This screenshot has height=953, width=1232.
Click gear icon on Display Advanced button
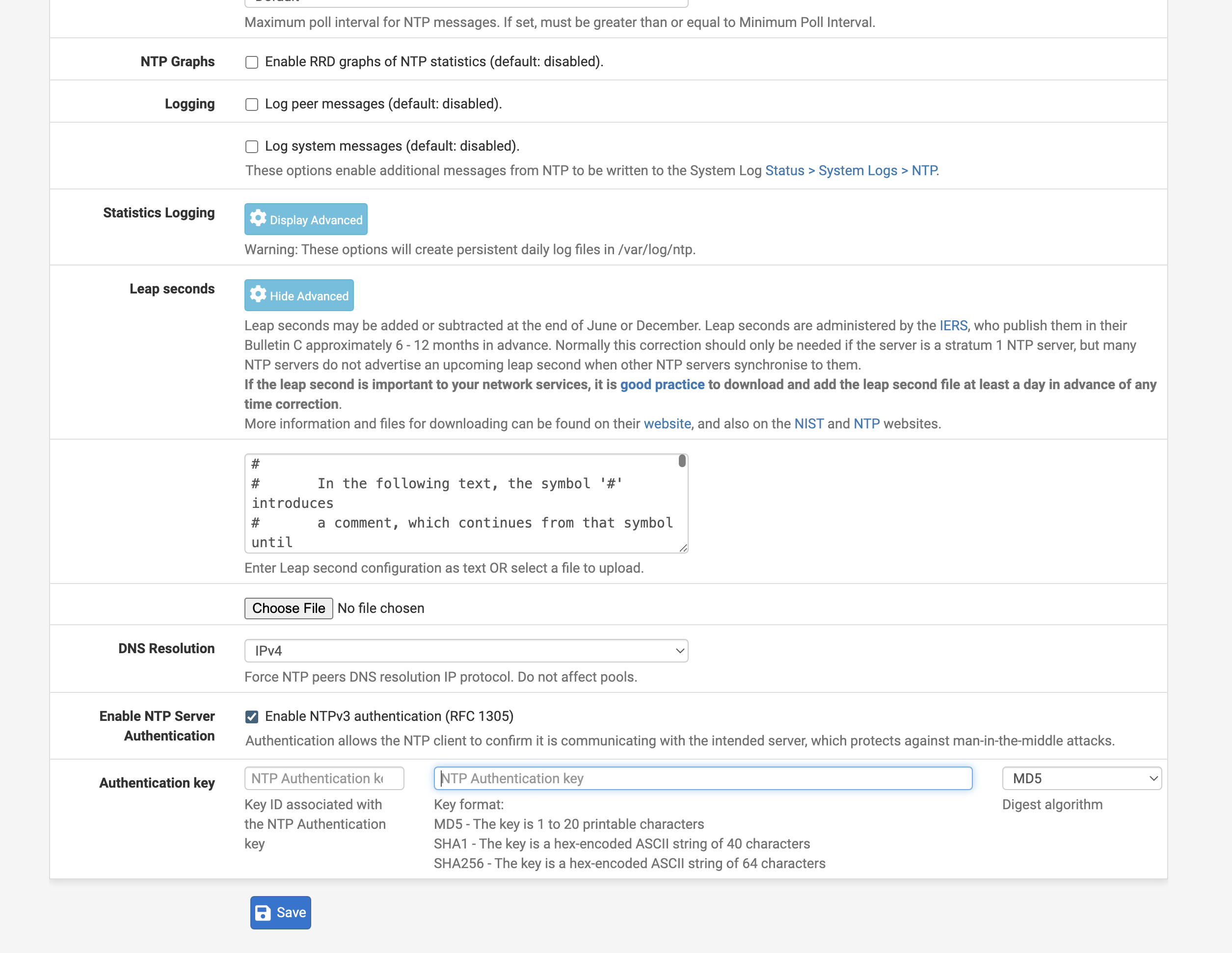[x=258, y=219]
